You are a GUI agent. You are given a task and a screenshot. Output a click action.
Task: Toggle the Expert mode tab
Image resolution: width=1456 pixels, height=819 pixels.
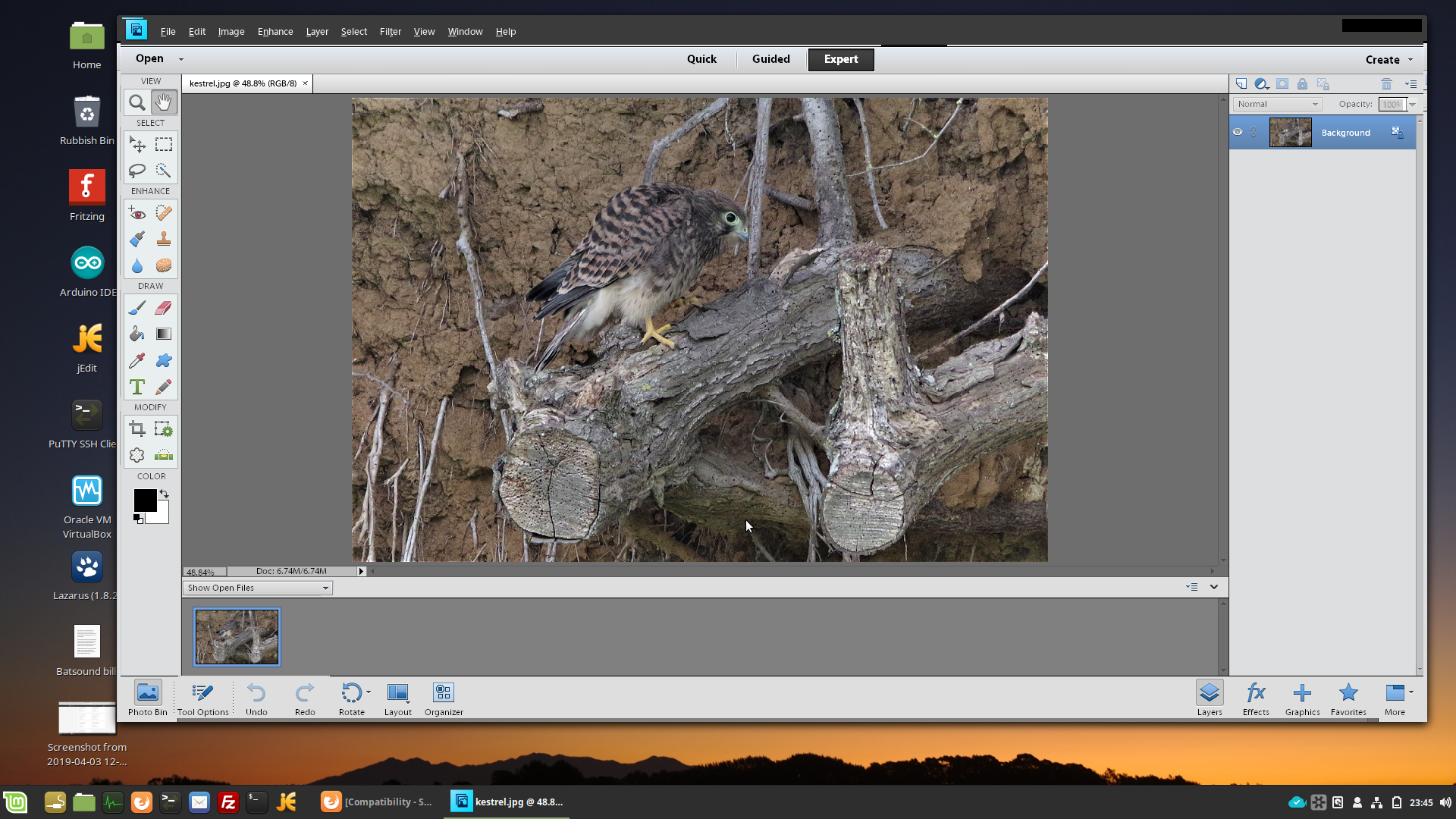coord(840,59)
